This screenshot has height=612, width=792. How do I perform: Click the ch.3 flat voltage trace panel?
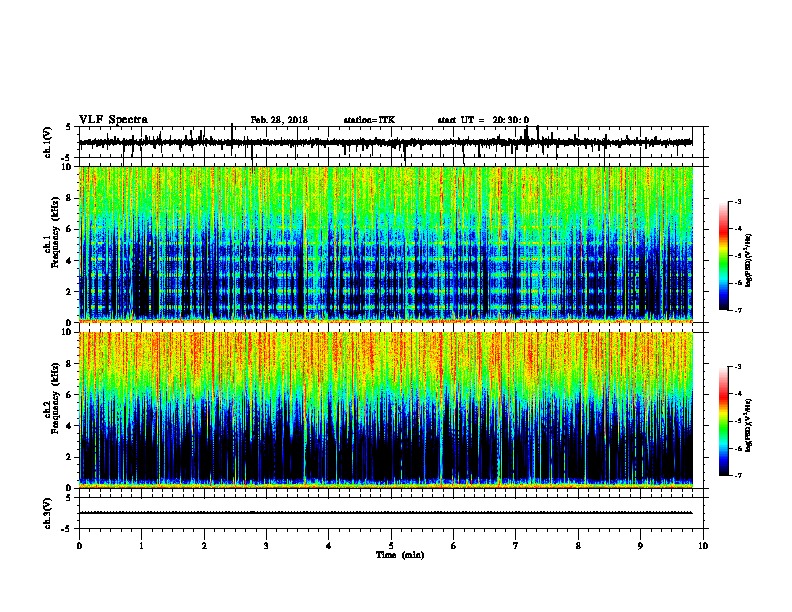pos(391,513)
